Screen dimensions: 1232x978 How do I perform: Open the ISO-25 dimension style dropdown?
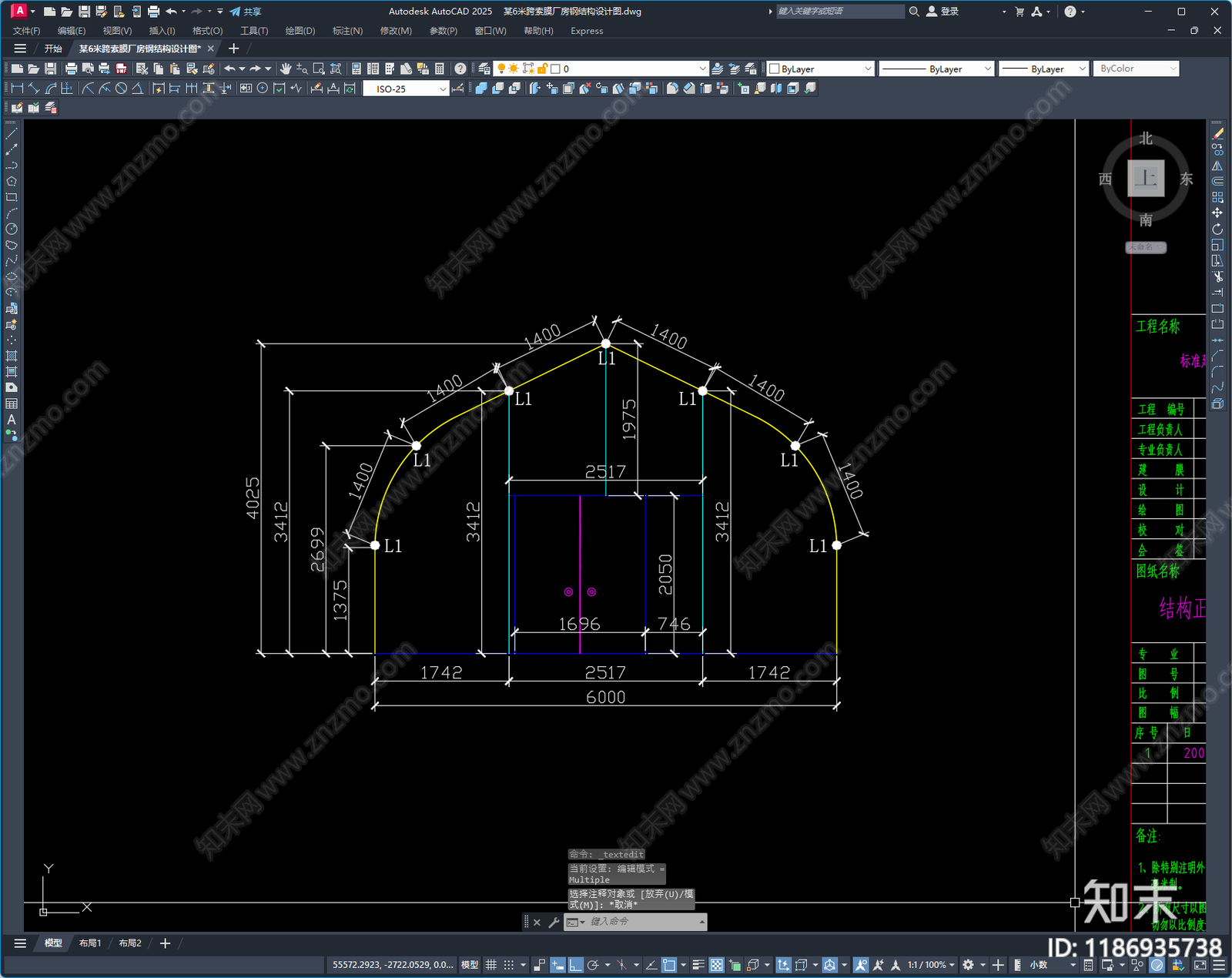[406, 89]
